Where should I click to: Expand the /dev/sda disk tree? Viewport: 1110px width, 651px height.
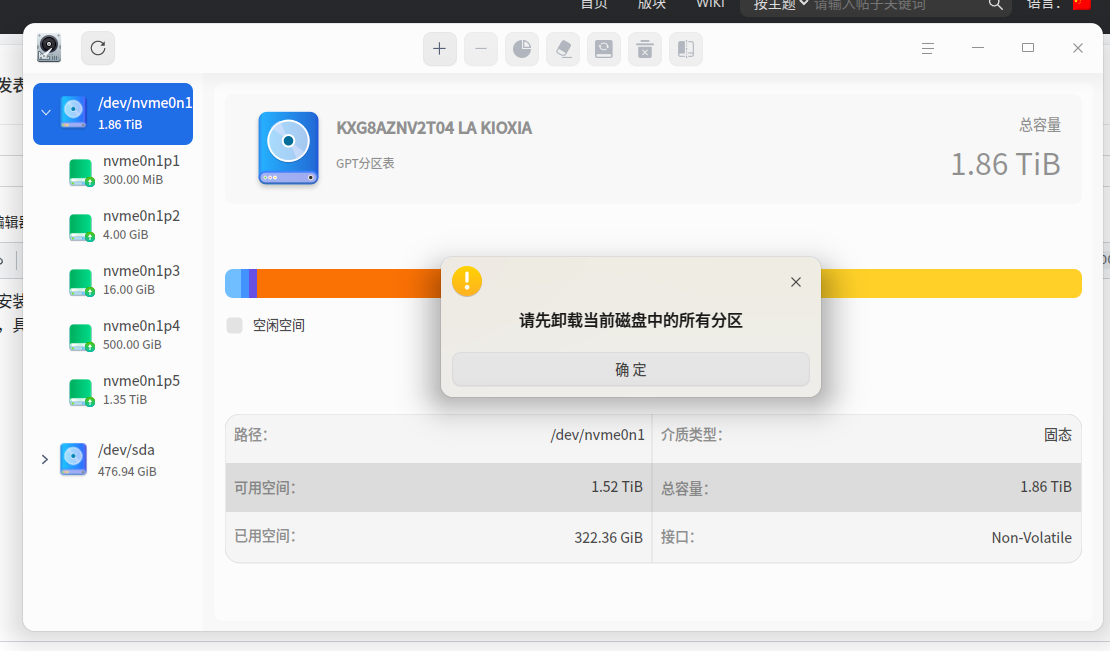tap(45, 459)
